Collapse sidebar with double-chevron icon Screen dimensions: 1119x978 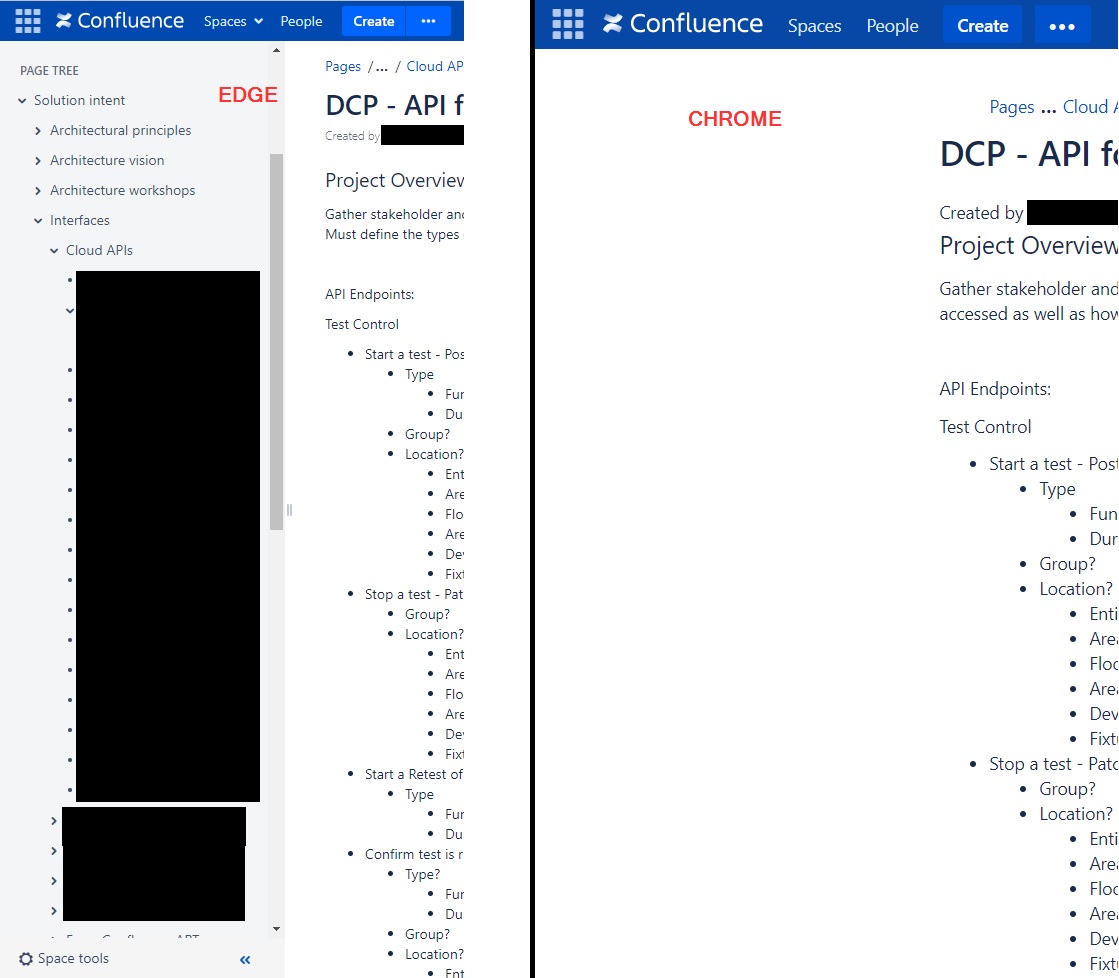(245, 959)
